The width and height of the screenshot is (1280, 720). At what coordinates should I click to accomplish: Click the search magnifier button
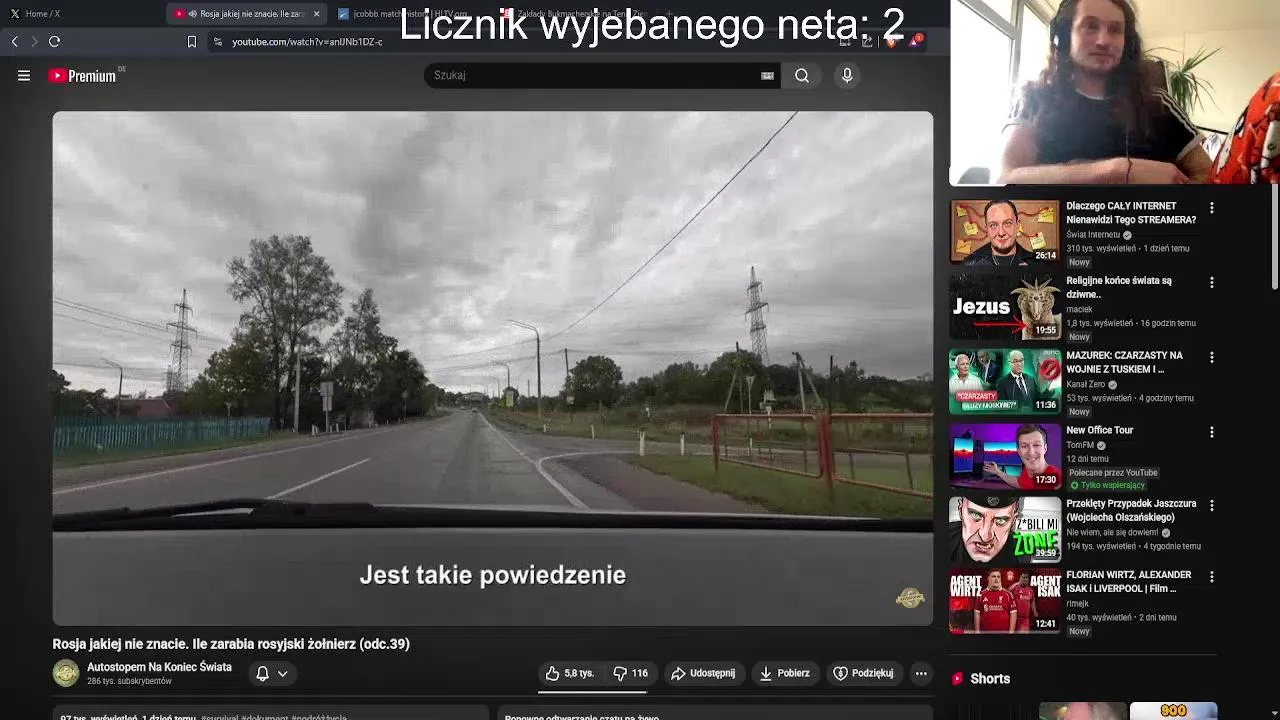pos(802,75)
